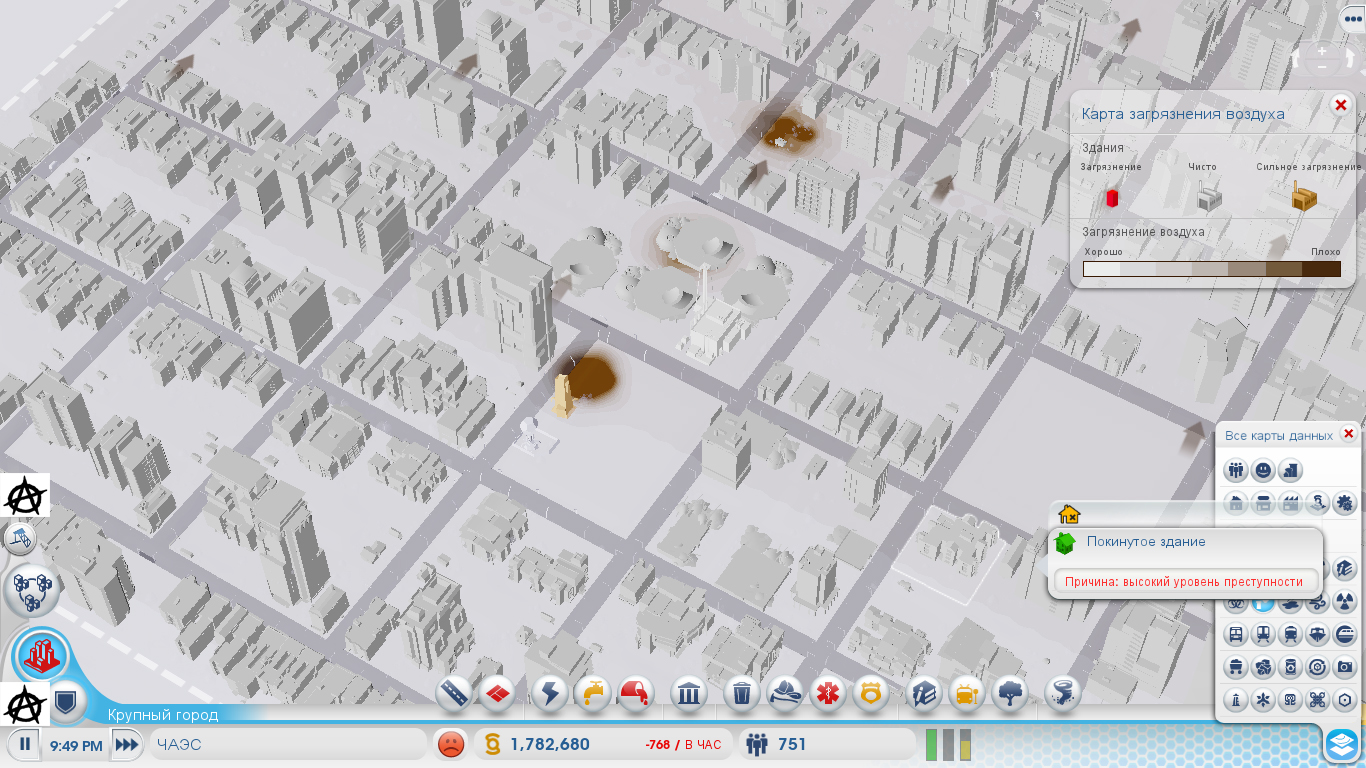This screenshot has width=1366, height=768.
Task: Show the radiation data map
Action: point(1345,601)
